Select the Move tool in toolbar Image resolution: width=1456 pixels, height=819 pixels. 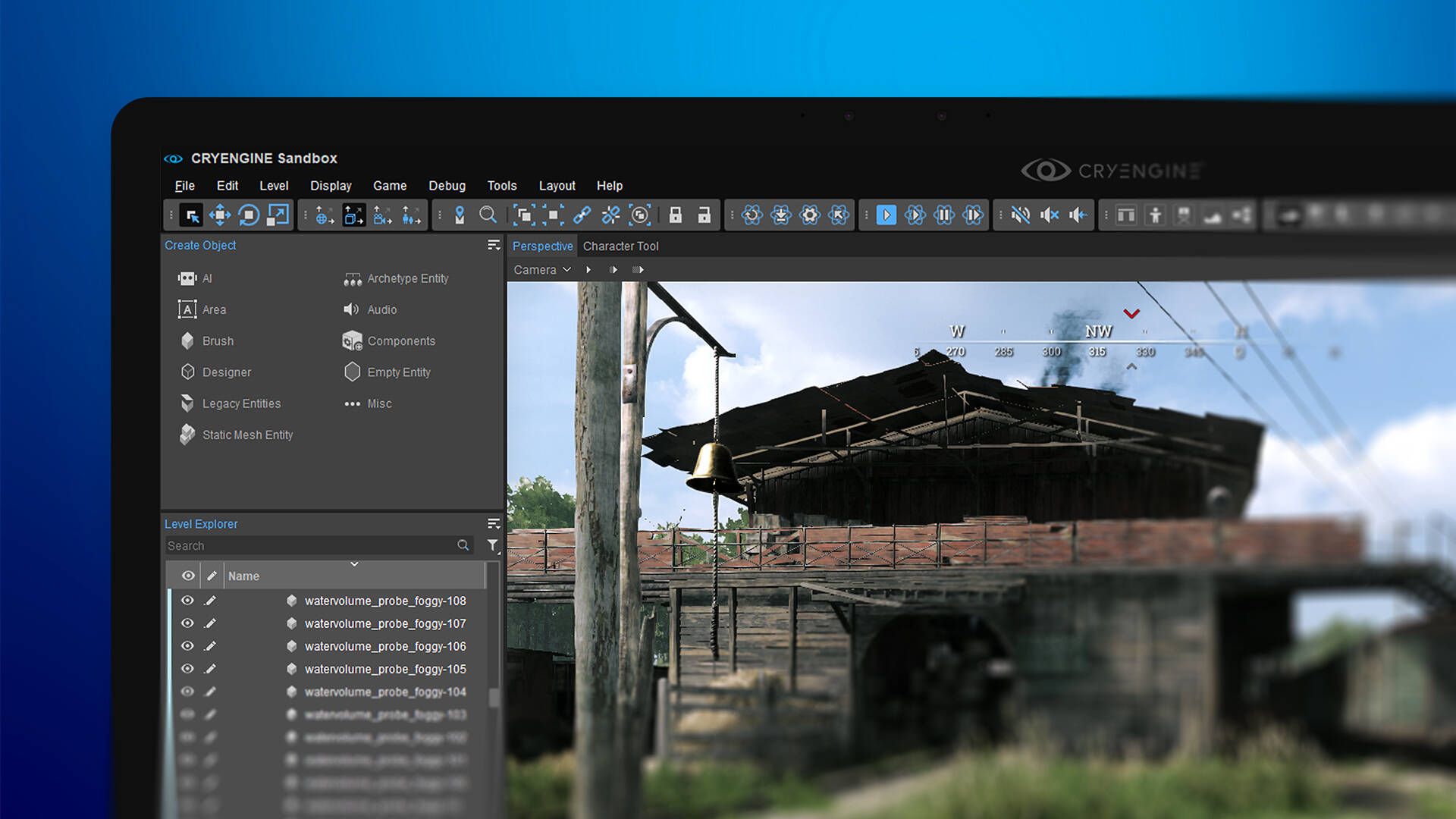220,215
